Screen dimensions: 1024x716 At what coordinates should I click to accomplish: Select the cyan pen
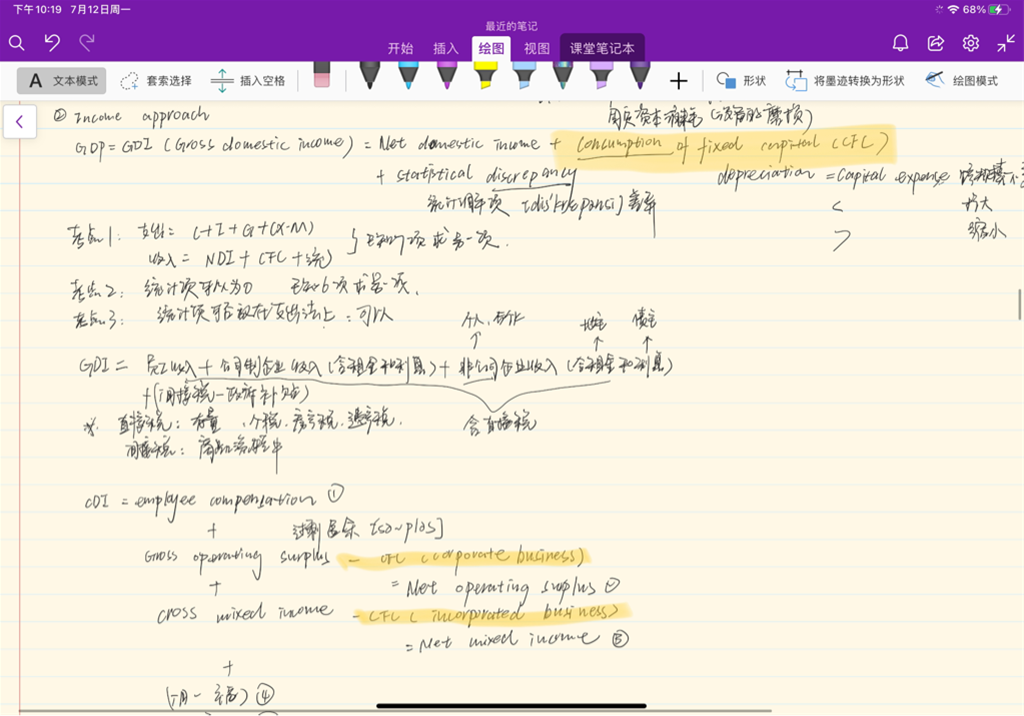[407, 76]
